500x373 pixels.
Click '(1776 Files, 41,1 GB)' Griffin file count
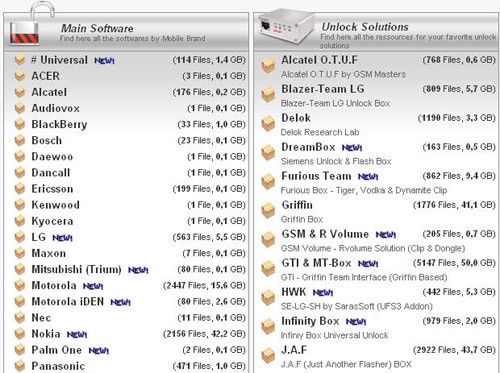click(x=454, y=205)
